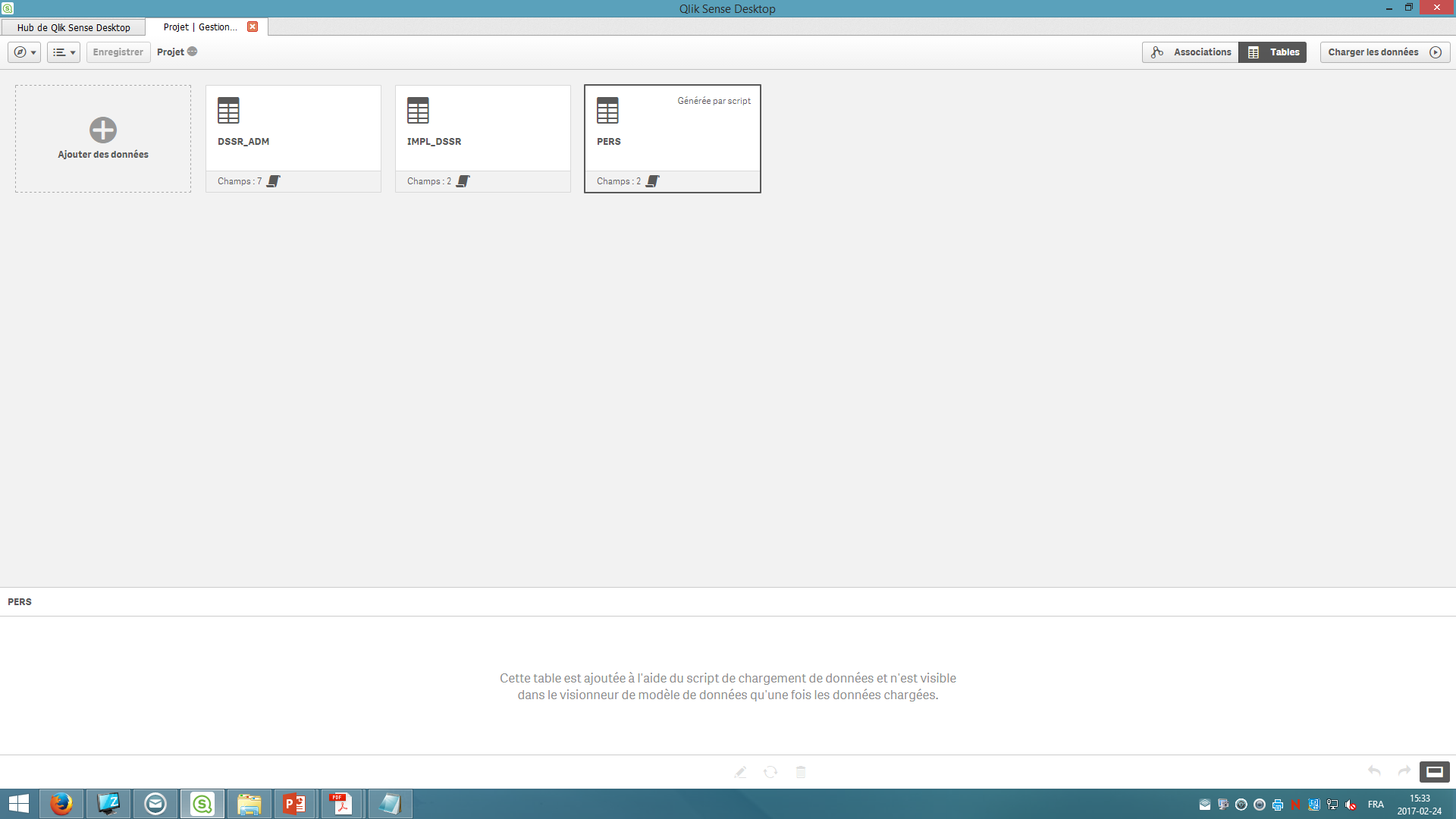The width and height of the screenshot is (1456, 819).
Task: Click the script icon on PERS card
Action: (653, 181)
